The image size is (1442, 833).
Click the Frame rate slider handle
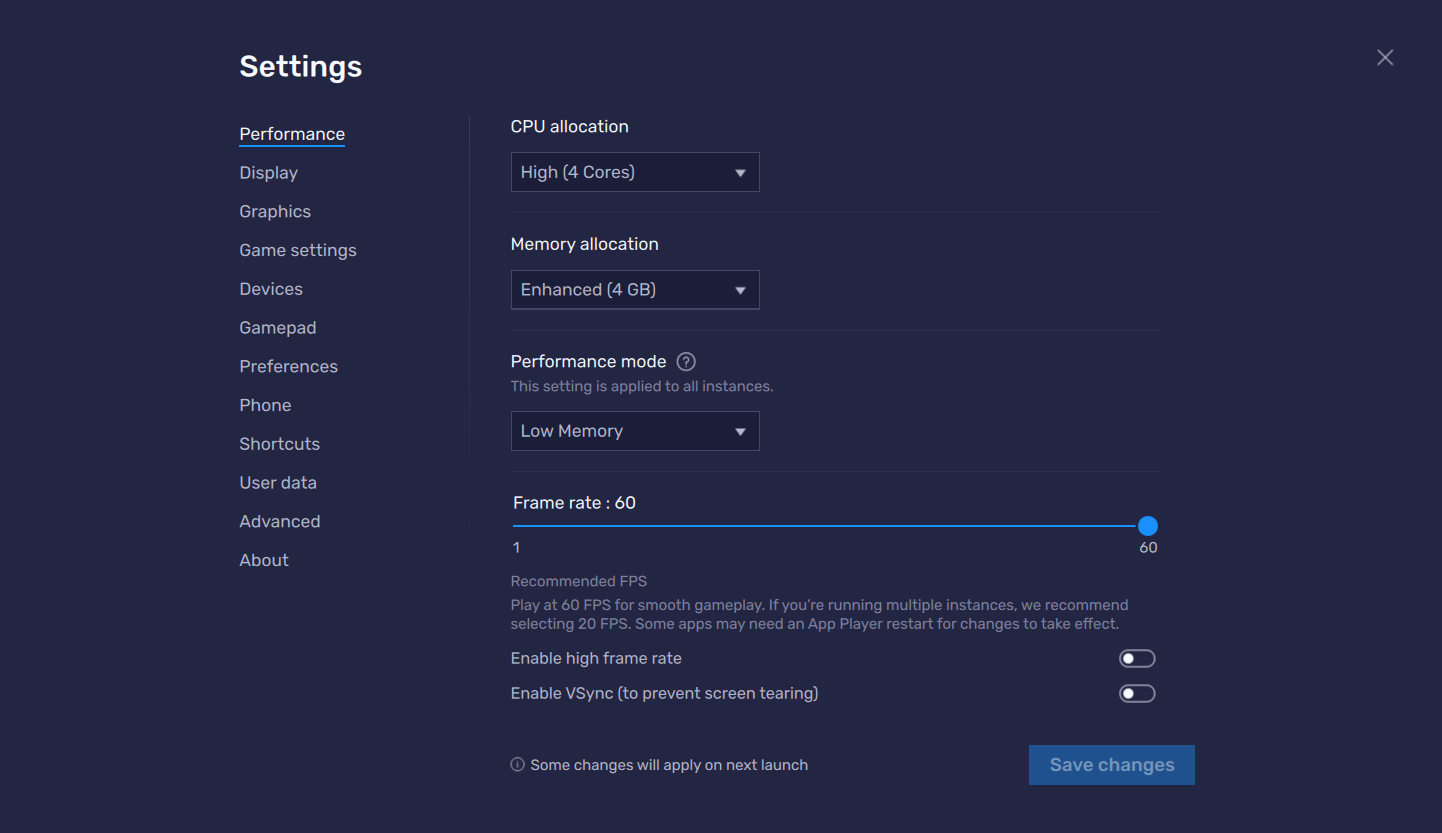point(1148,526)
